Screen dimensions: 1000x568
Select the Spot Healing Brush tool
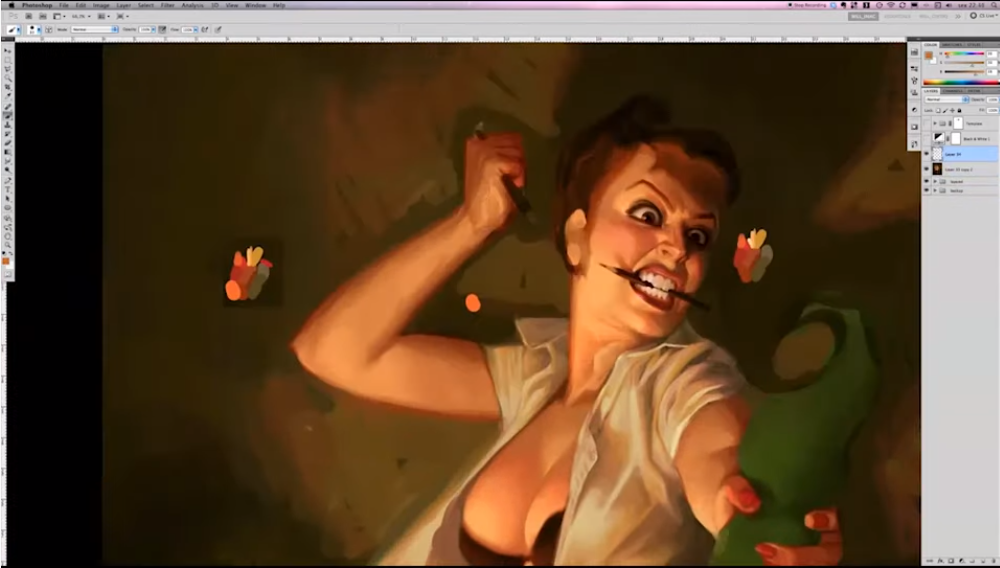8,106
